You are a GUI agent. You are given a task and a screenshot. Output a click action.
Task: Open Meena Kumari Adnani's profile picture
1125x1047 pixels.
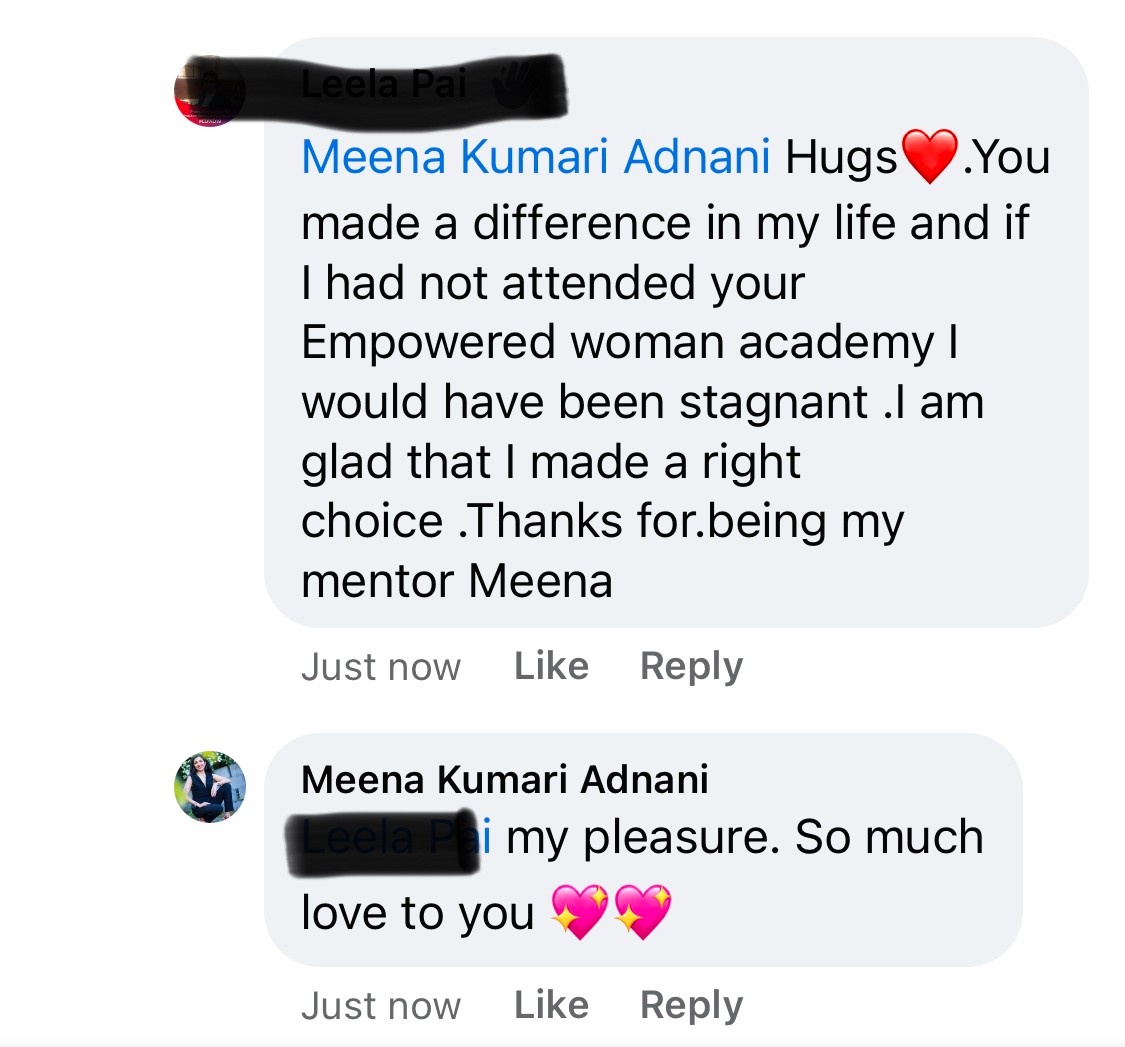pyautogui.click(x=210, y=787)
